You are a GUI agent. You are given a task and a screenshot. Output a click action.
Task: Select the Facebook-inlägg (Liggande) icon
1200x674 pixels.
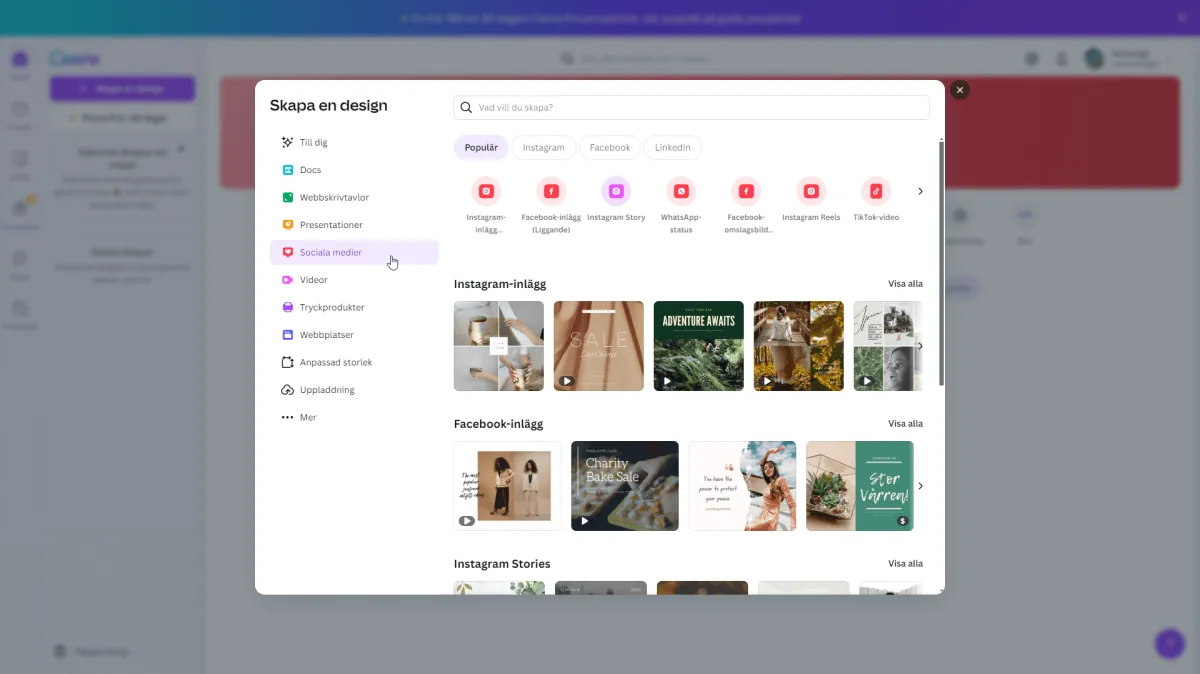551,191
